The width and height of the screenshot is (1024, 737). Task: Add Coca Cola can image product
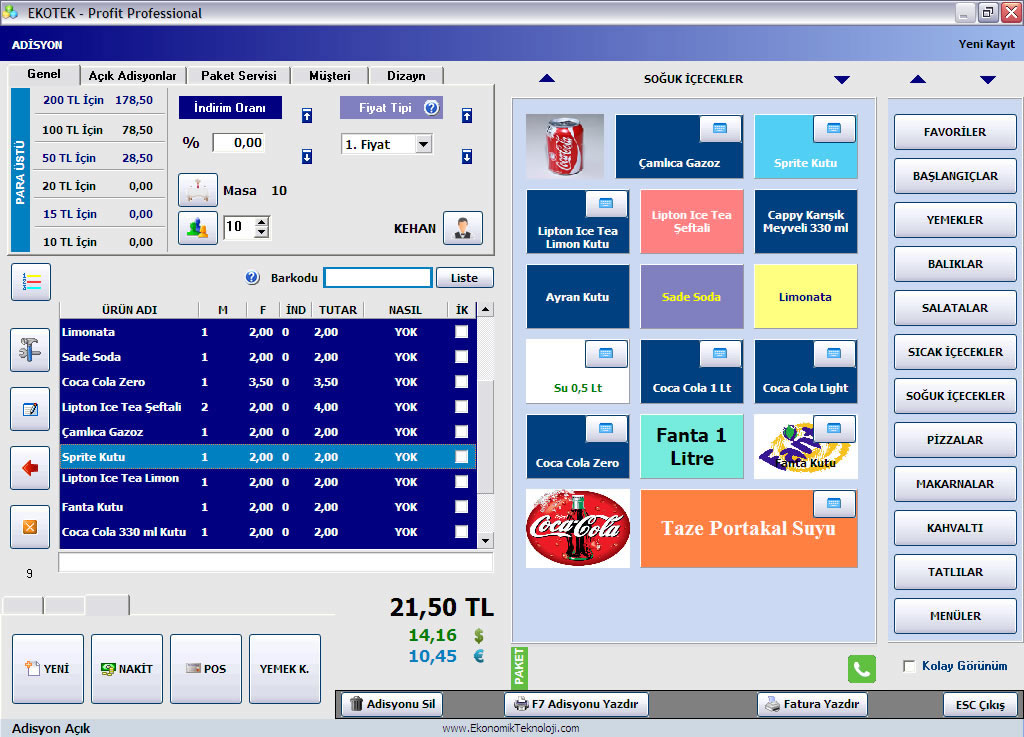coord(565,146)
